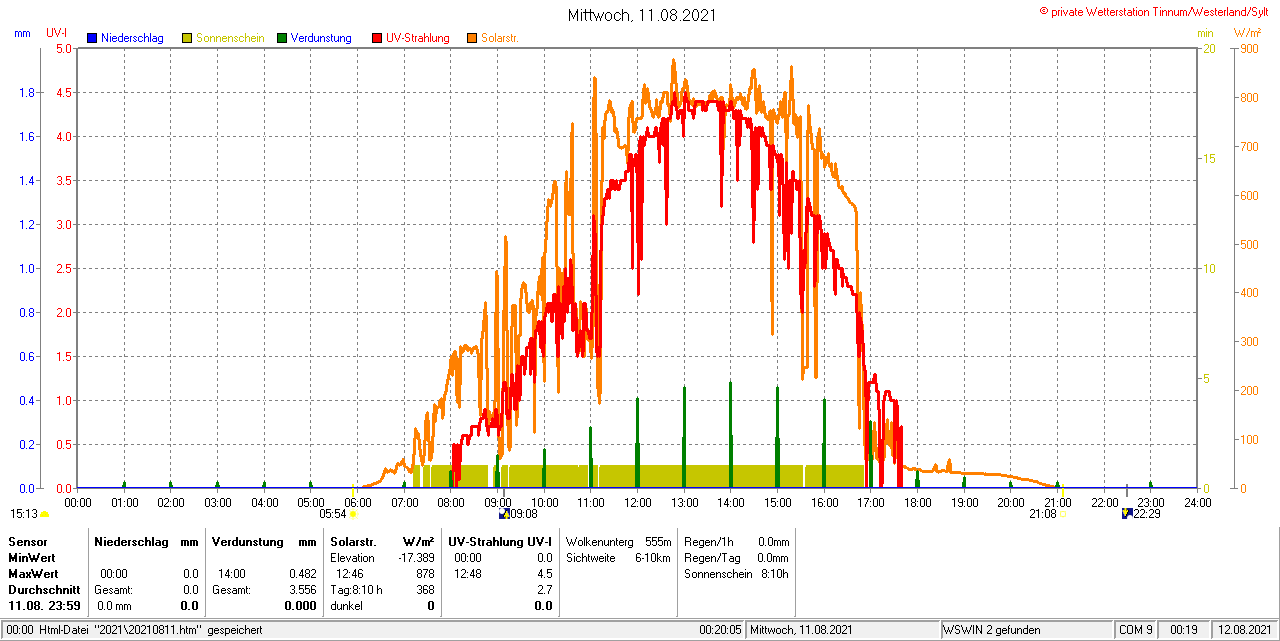Click the moon icon beside 22:29
The image size is (1280, 641).
(x=1127, y=514)
